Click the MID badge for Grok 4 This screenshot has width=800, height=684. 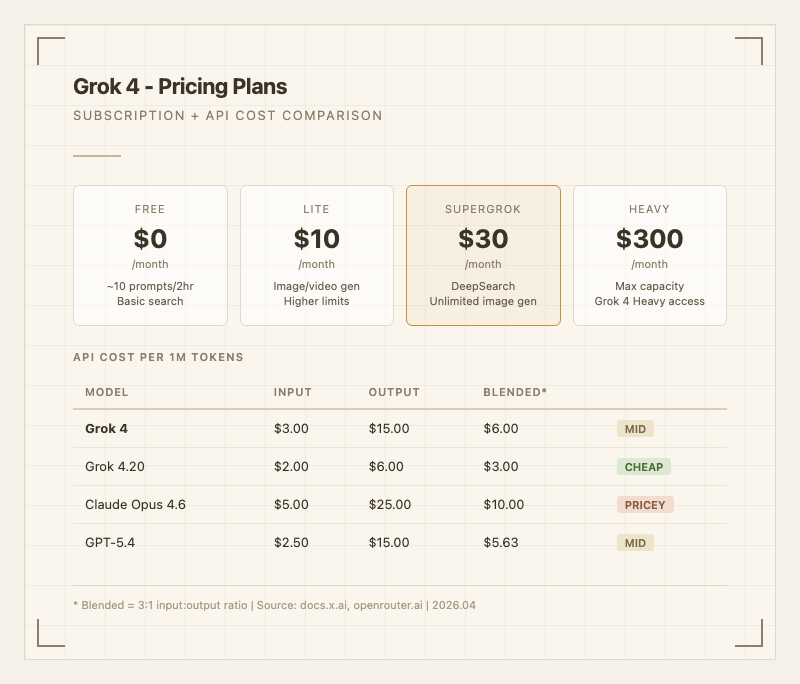[x=635, y=429]
